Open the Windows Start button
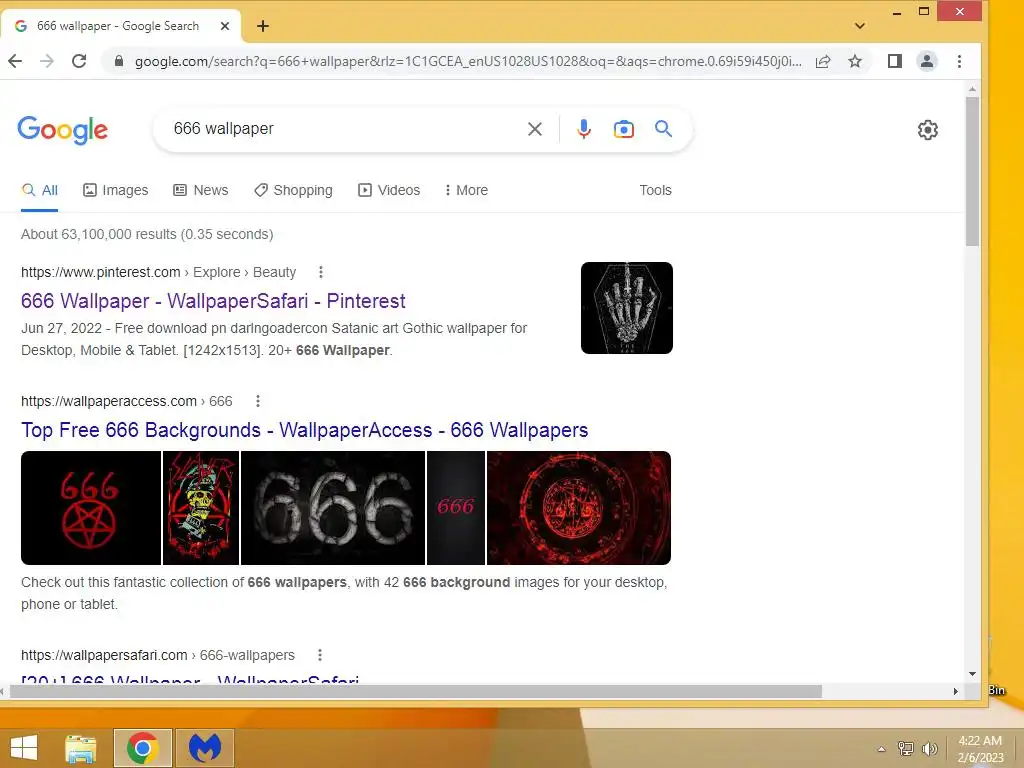The height and width of the screenshot is (768, 1024). (24, 748)
